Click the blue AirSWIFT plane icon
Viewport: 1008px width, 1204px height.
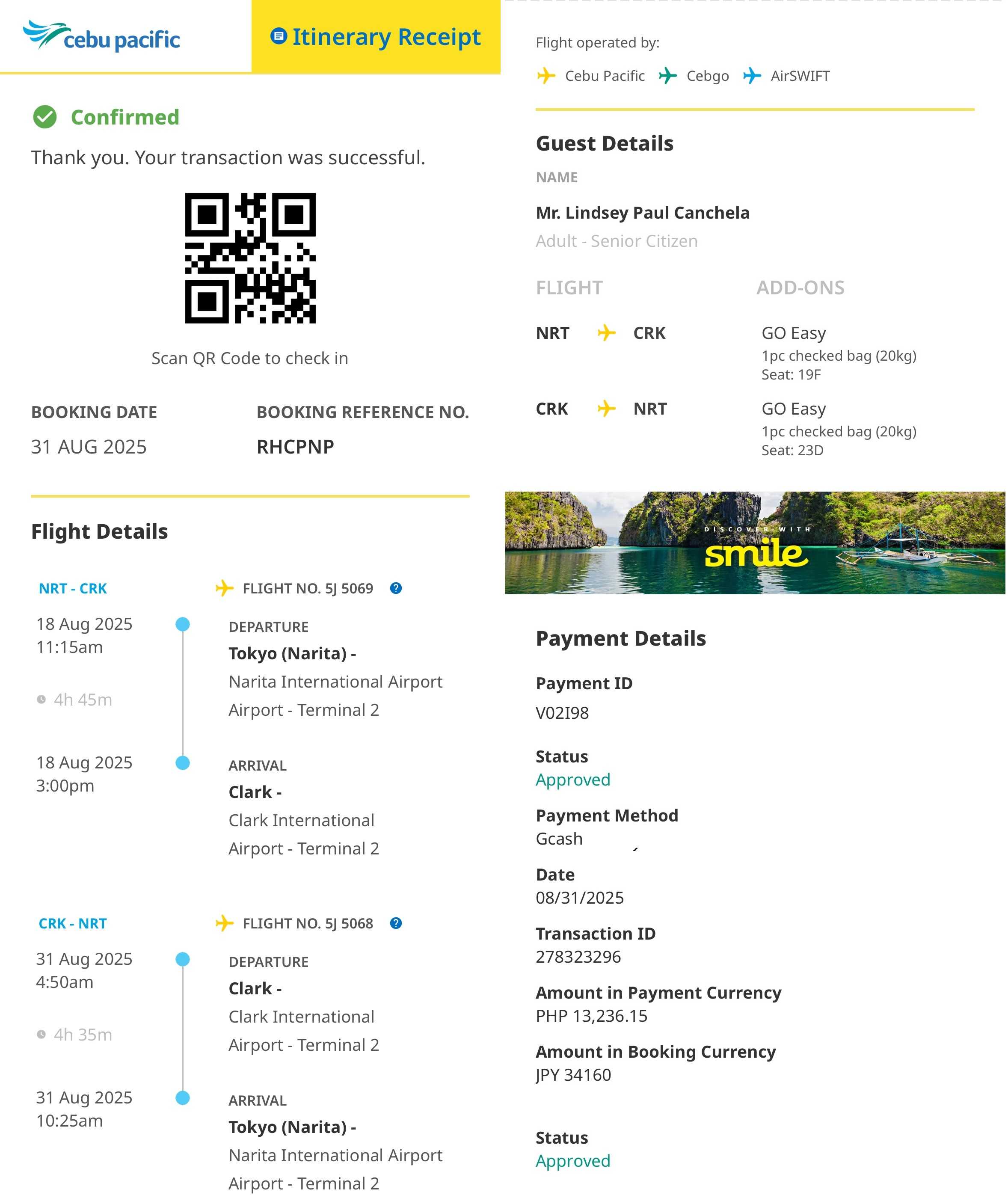click(x=752, y=76)
